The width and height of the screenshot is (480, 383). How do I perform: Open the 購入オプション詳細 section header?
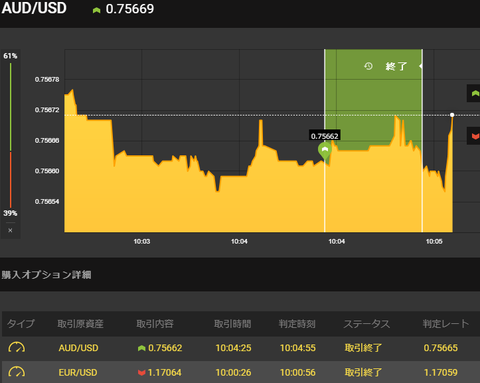pos(46,275)
